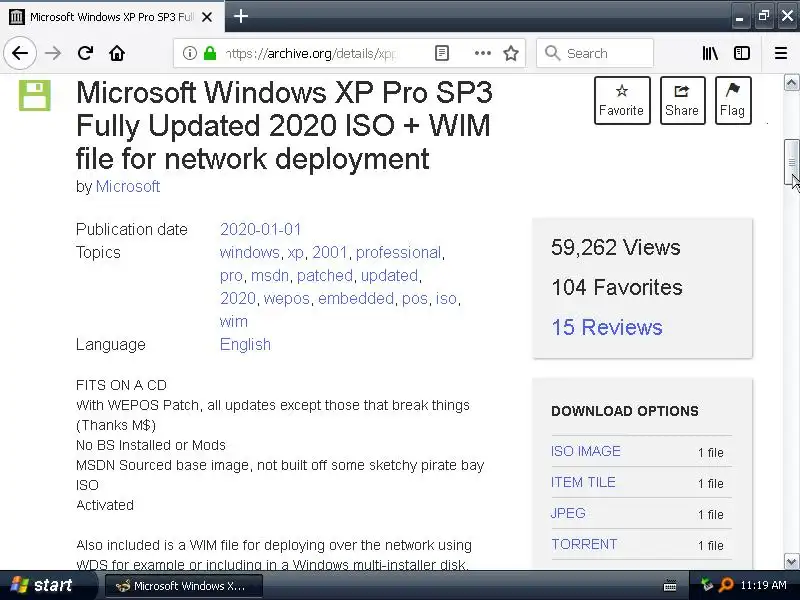Screen dimensions: 800x600
Task: Download the ISO IMAGE option
Action: click(x=586, y=451)
